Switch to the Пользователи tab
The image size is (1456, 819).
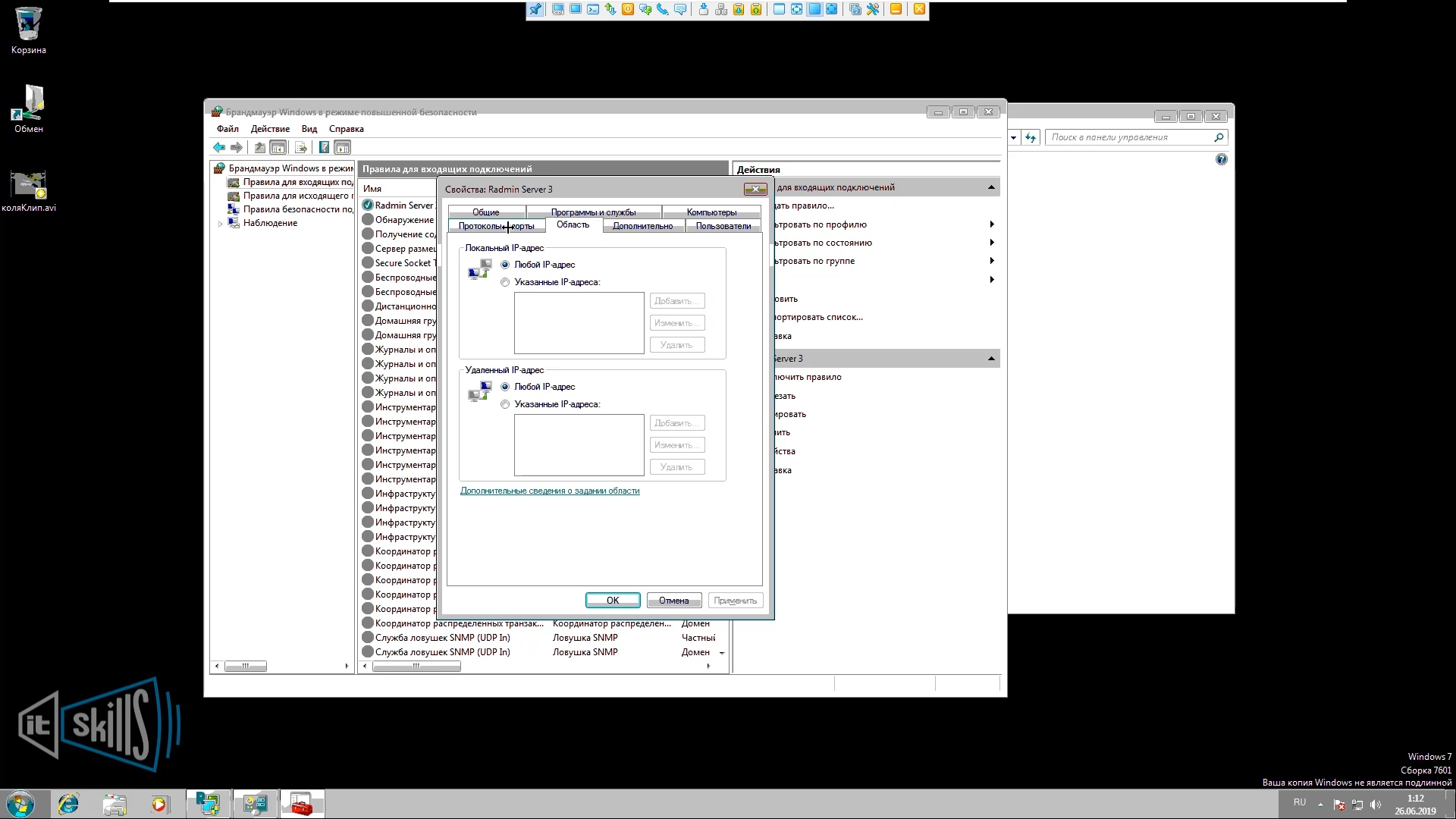[723, 226]
